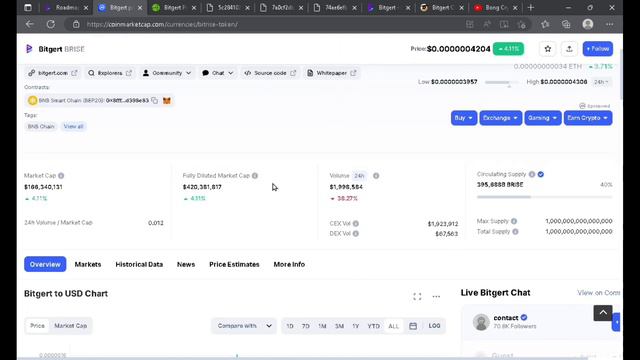Open browser collections icon
Viewport: 640px width, 360px height.
pyautogui.click(x=566, y=24)
